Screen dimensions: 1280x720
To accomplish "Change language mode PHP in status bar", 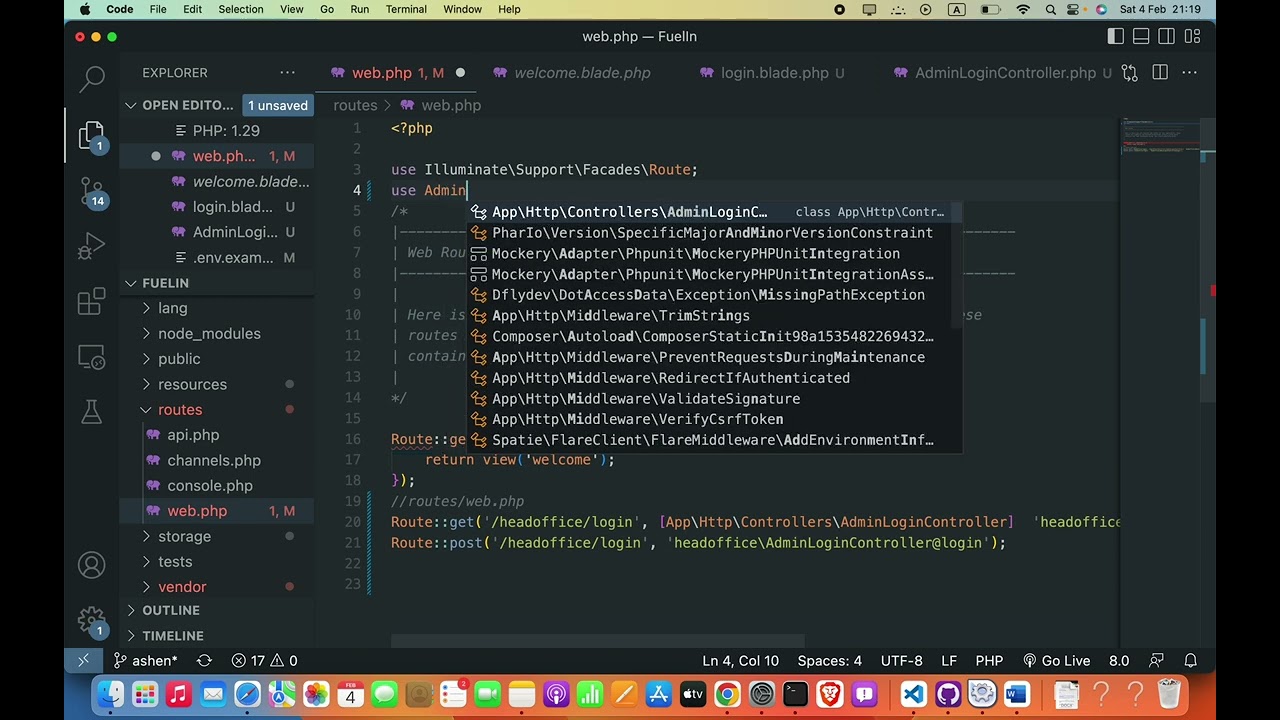I will tap(989, 660).
